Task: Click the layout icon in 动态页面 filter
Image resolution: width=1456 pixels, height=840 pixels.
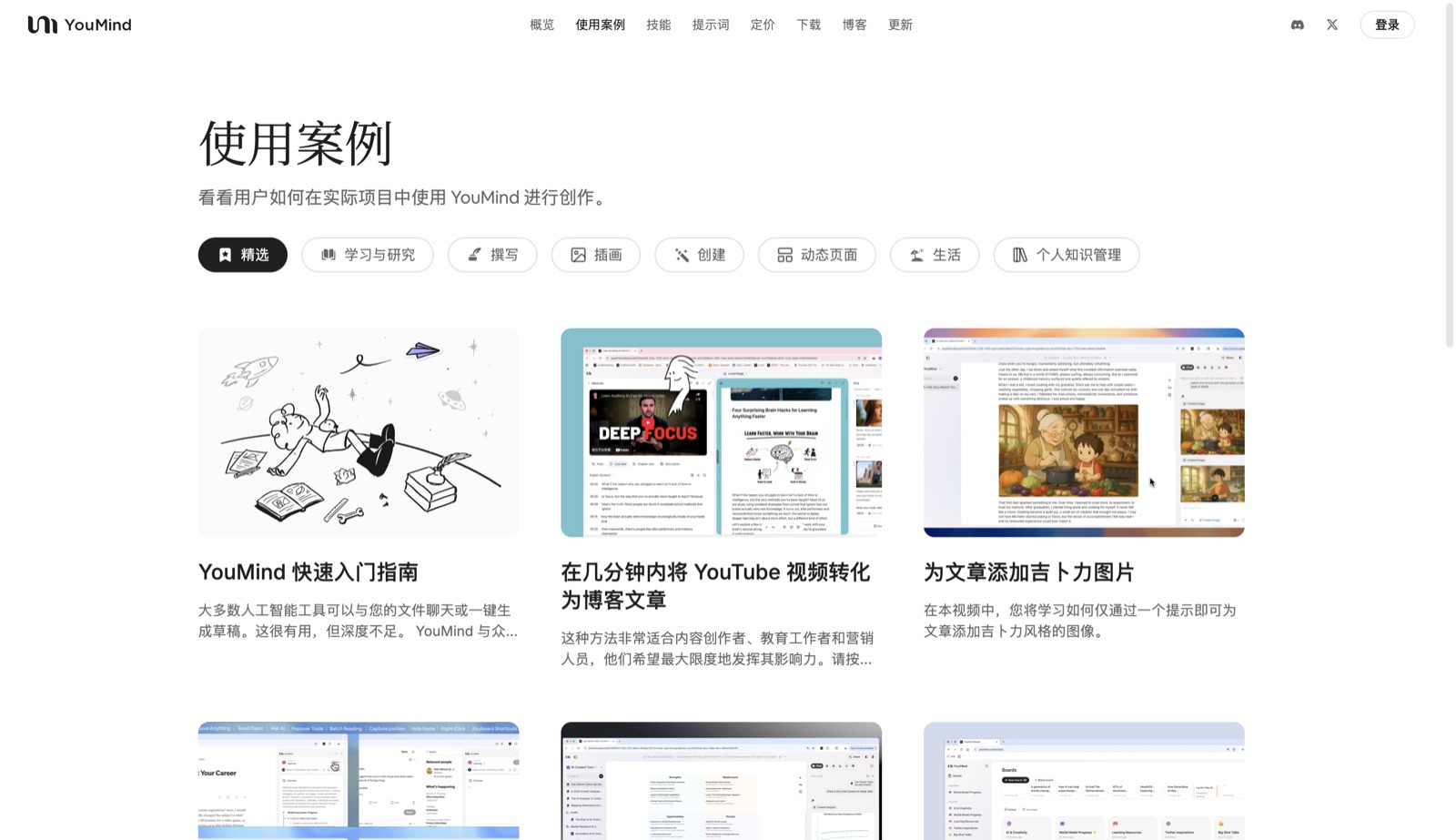Action: click(784, 255)
